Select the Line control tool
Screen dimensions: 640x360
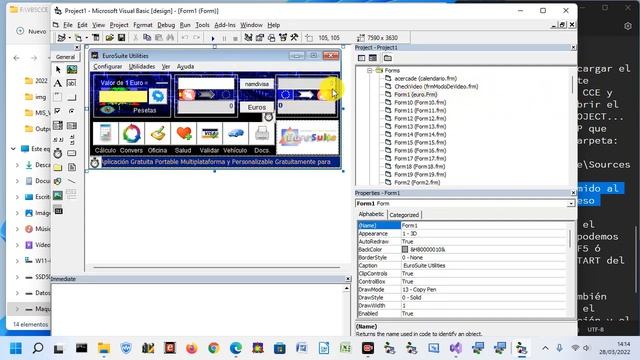(x=72, y=181)
